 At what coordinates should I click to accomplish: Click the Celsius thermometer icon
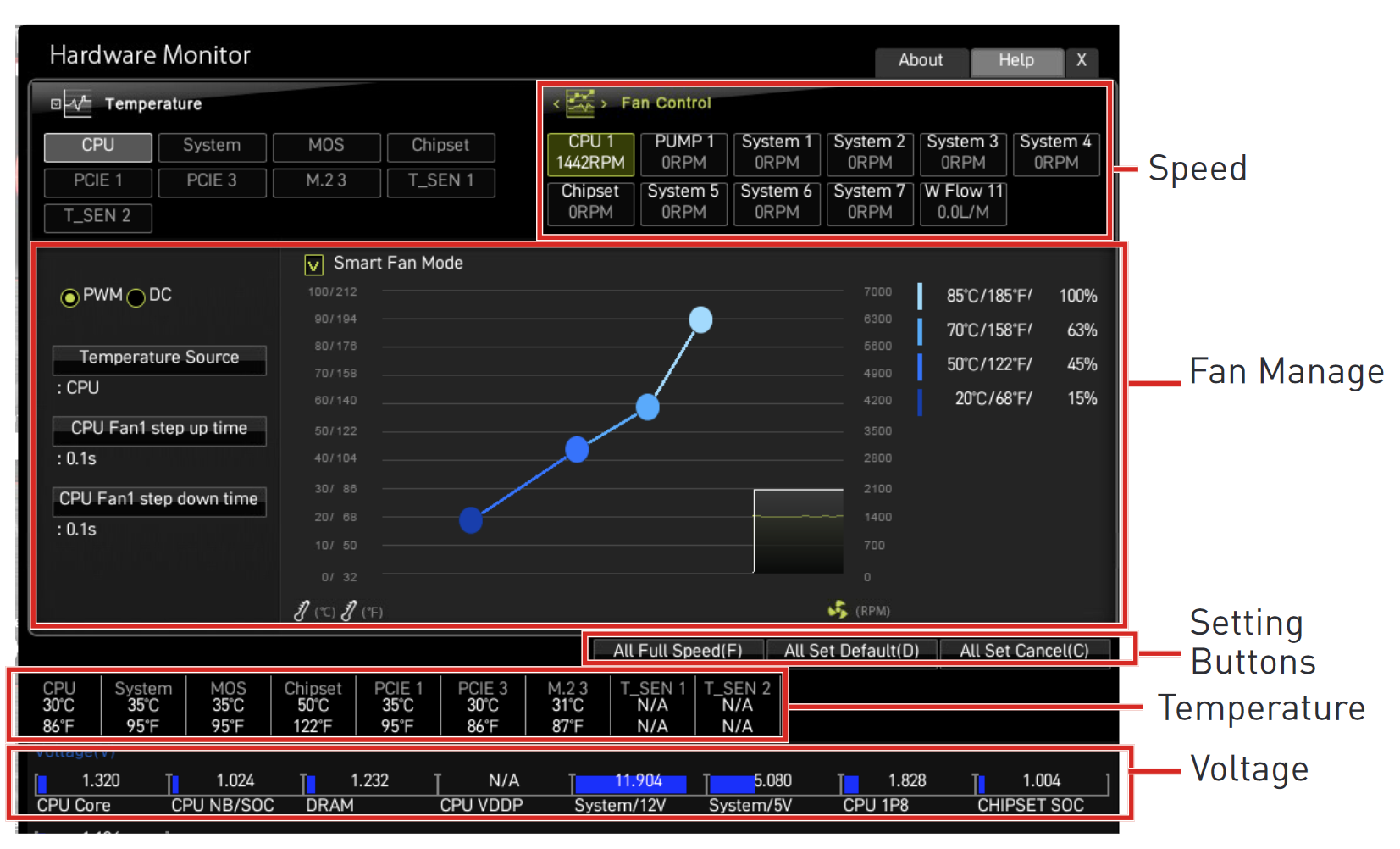tap(302, 611)
